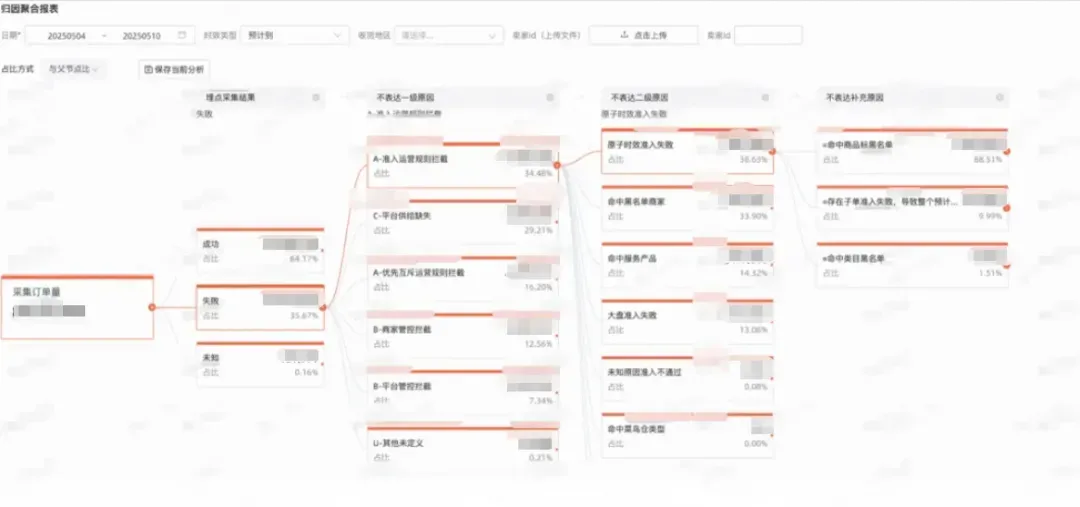Click start date 20250504 field
1080x507 pixels.
[x=67, y=36]
